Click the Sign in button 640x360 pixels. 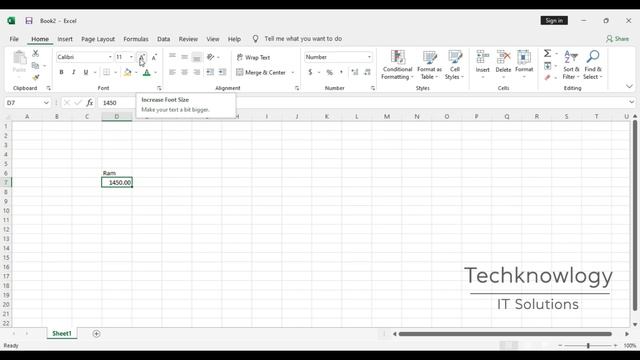tap(554, 20)
